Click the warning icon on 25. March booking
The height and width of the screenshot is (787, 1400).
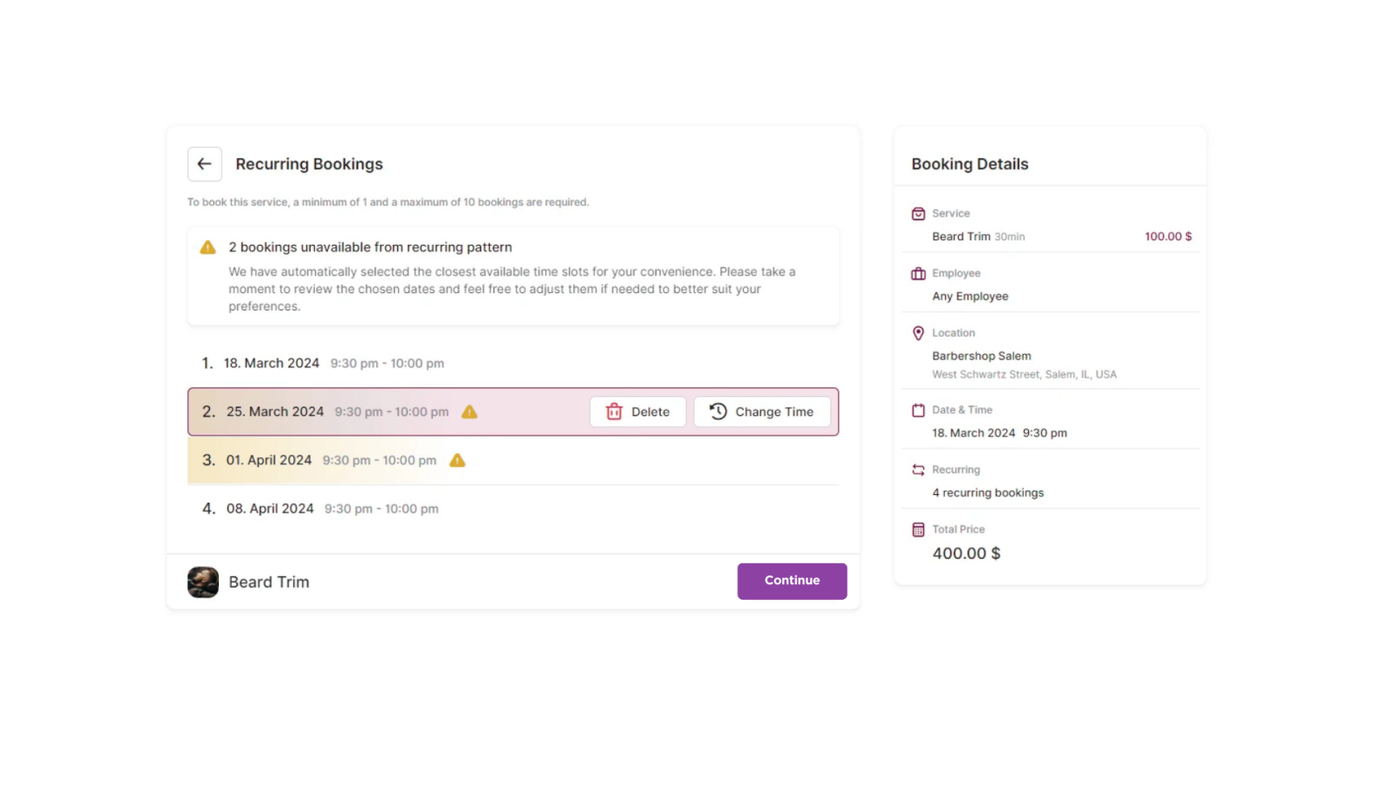coord(469,412)
